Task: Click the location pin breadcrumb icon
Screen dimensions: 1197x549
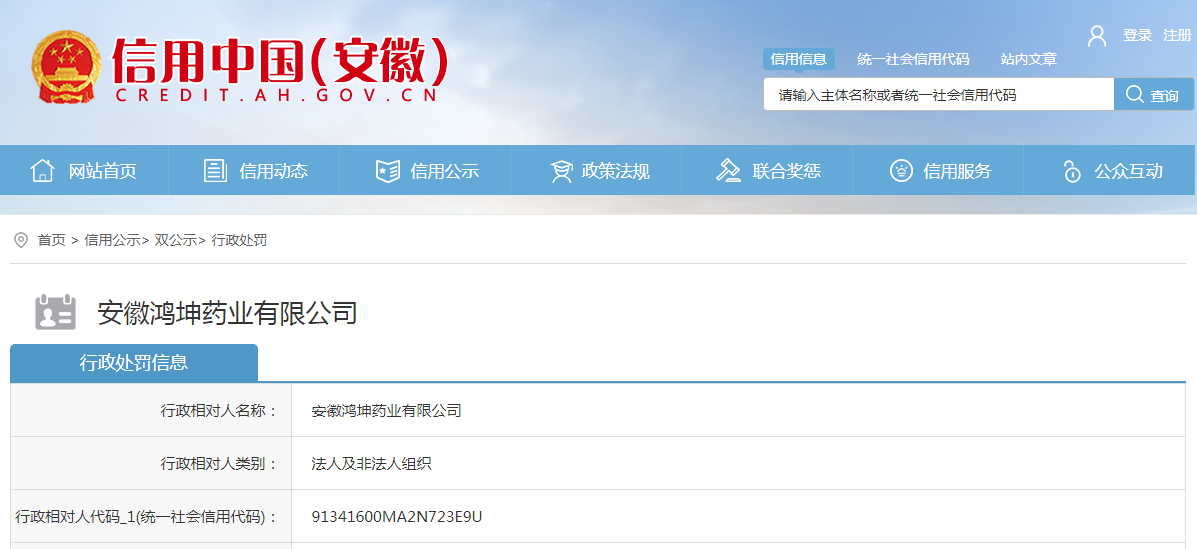Action: (21, 241)
